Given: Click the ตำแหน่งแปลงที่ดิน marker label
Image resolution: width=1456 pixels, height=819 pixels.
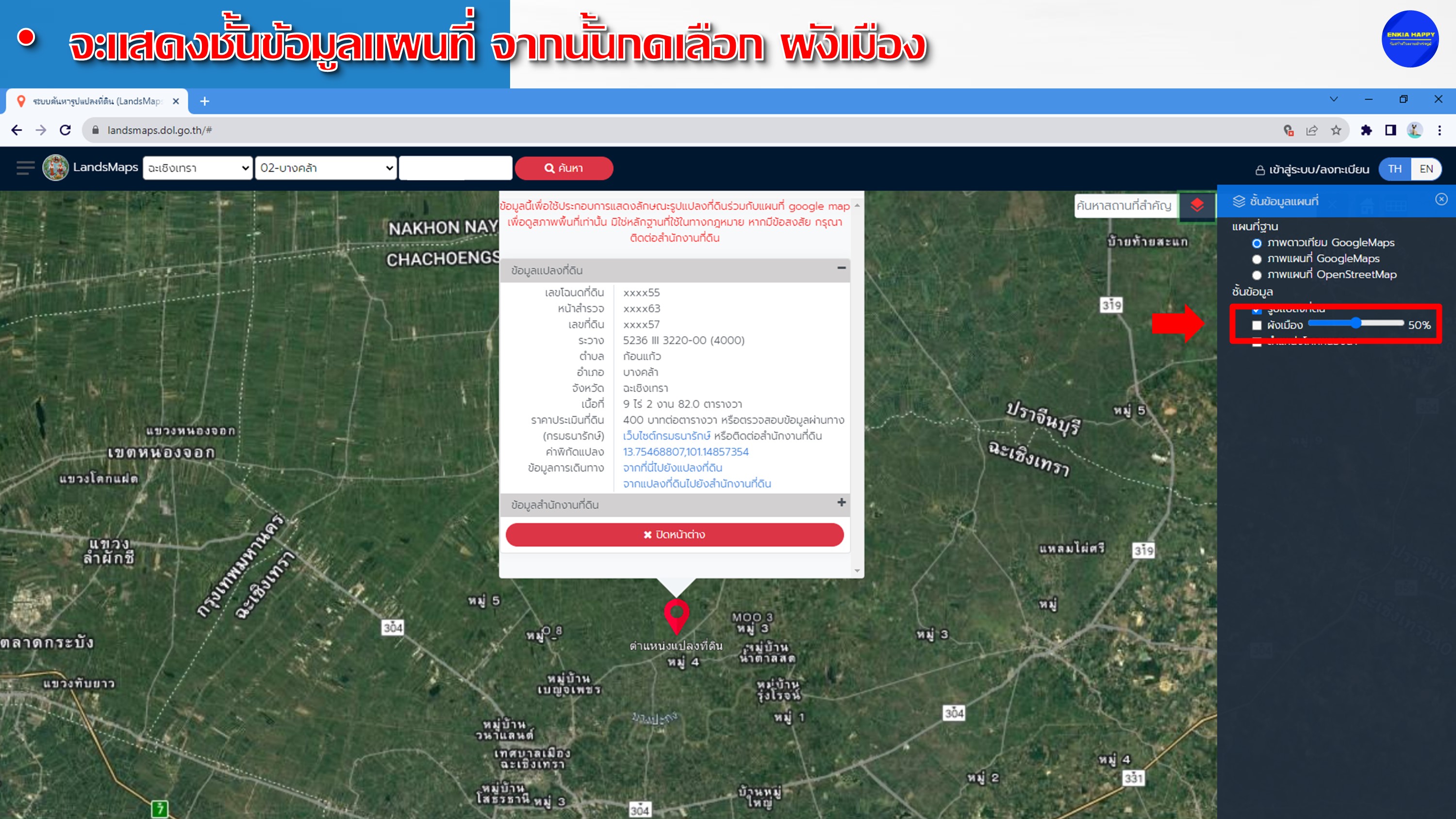Looking at the screenshot, I should (676, 645).
